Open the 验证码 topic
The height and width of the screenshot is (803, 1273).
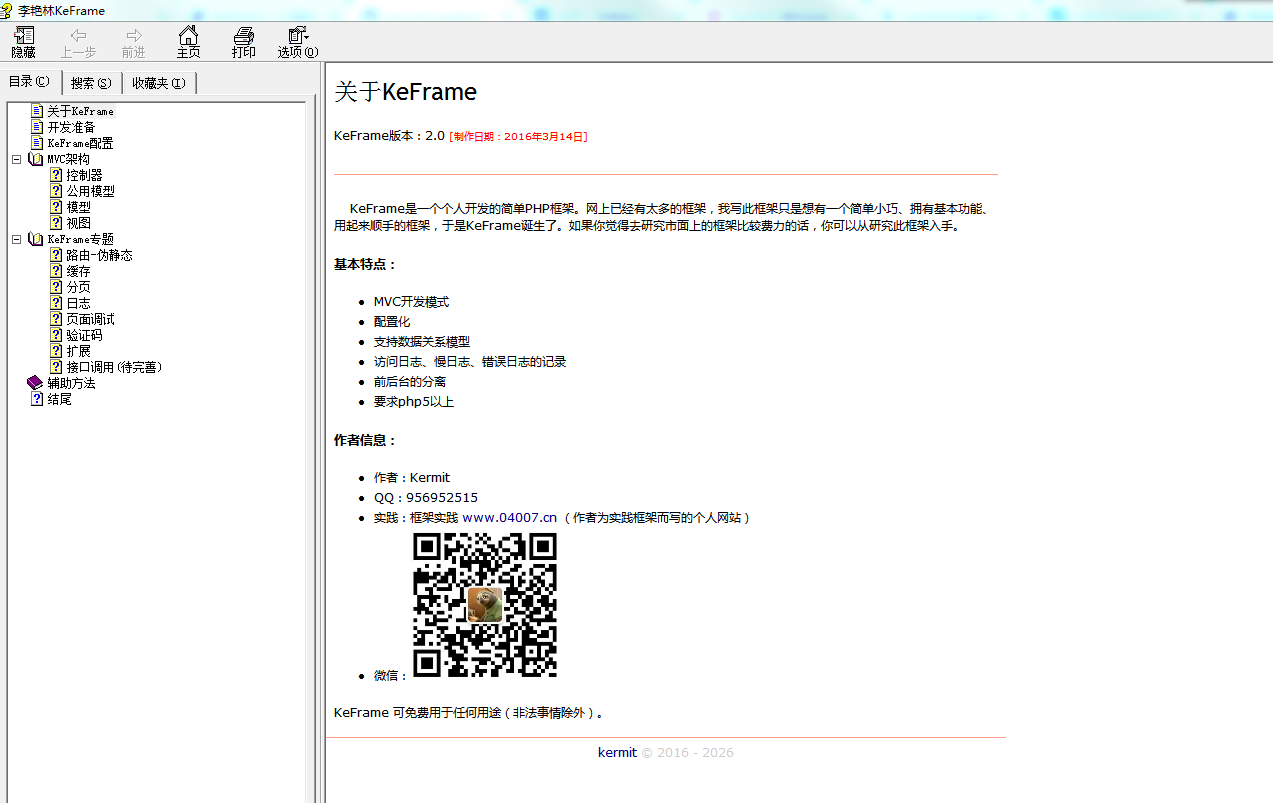coord(84,335)
